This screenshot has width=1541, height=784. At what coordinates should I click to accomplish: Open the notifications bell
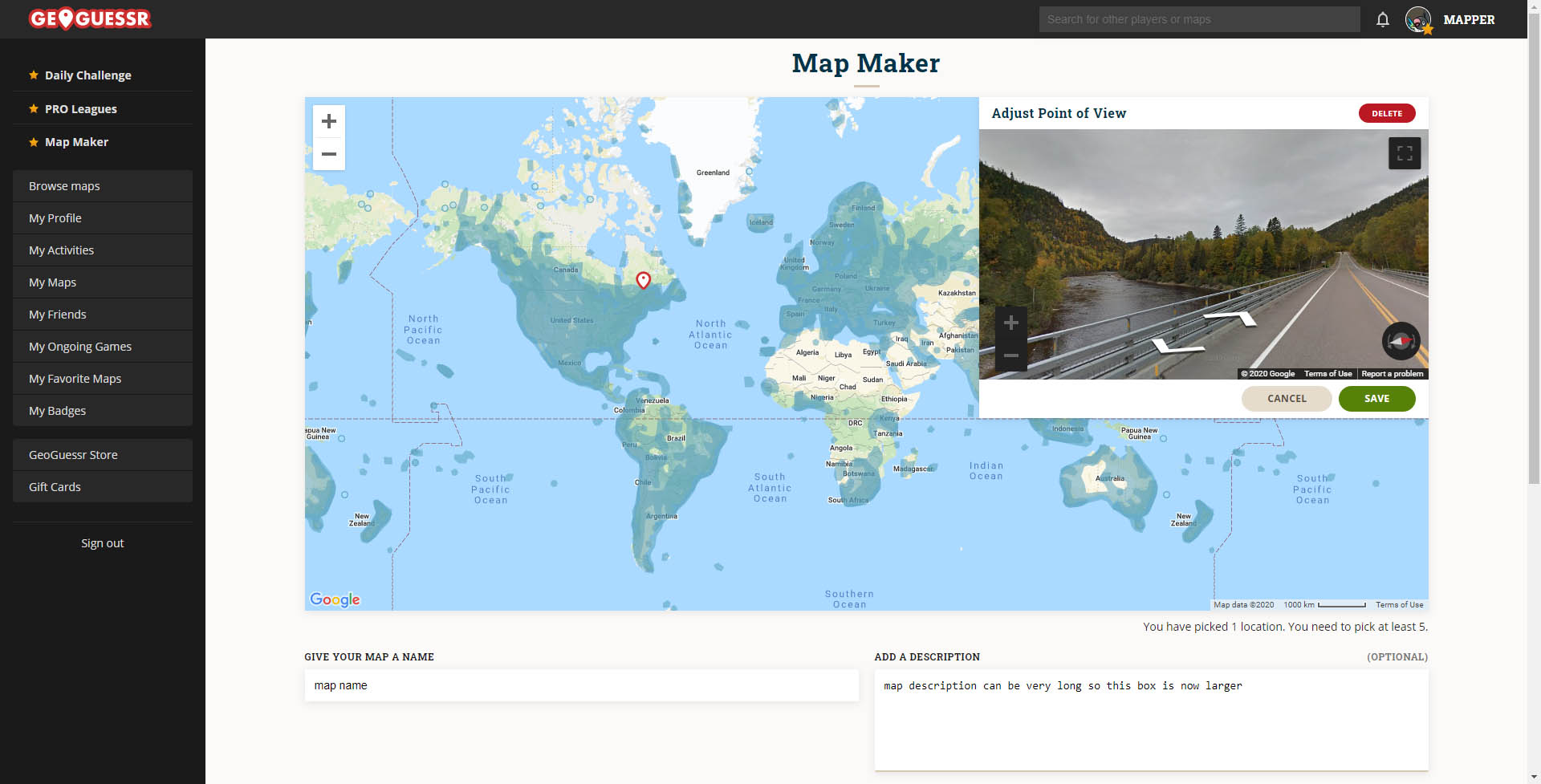[x=1382, y=19]
